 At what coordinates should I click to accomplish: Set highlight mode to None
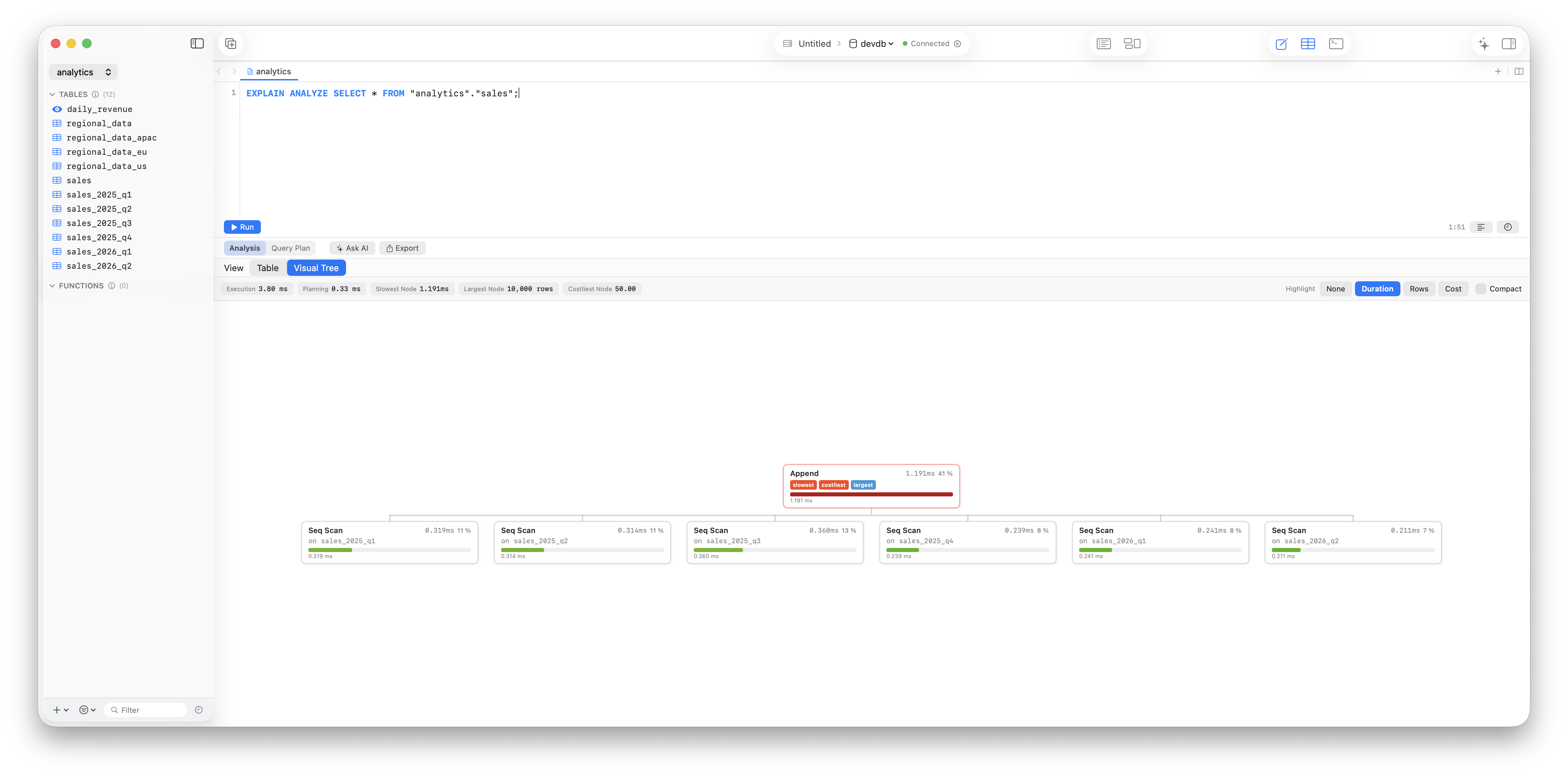point(1336,289)
